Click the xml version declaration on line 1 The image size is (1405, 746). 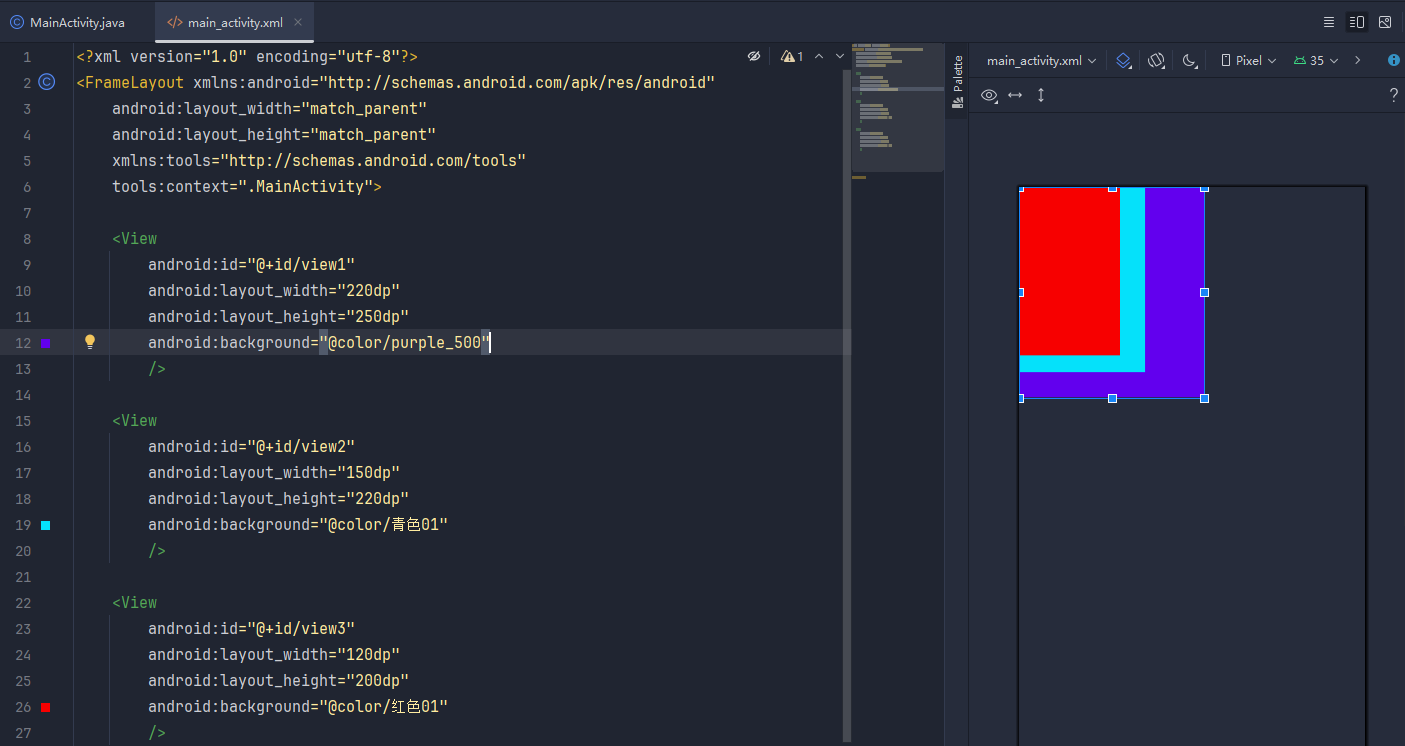(x=247, y=57)
